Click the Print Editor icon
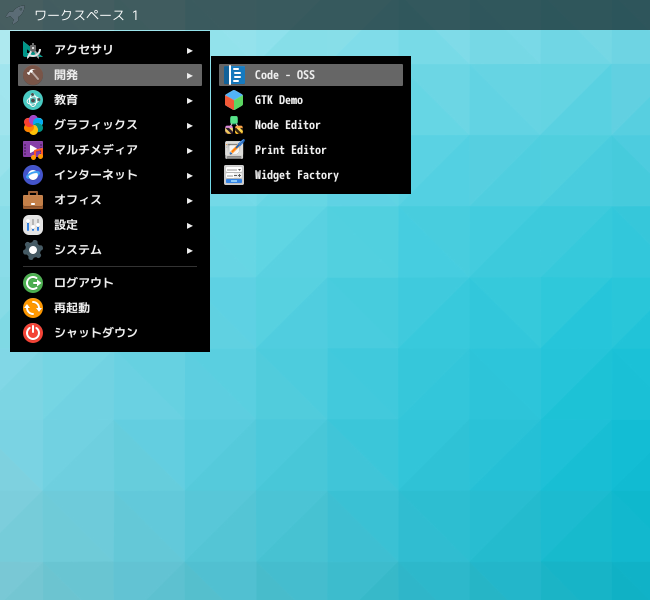 (x=234, y=150)
